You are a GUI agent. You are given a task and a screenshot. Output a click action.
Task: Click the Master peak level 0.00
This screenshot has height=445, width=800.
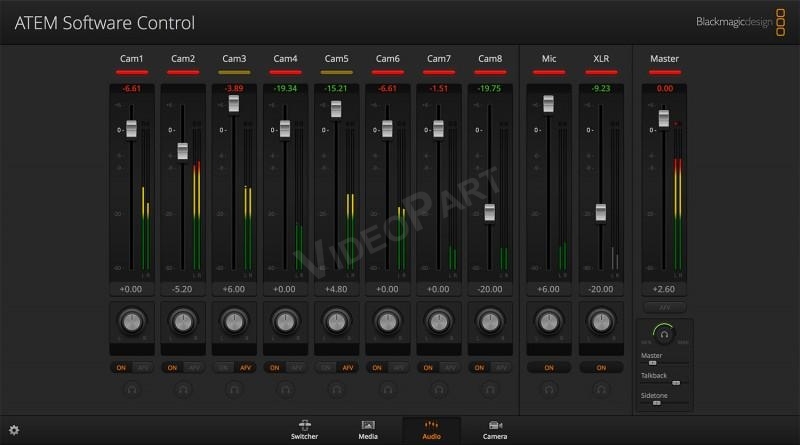click(665, 88)
